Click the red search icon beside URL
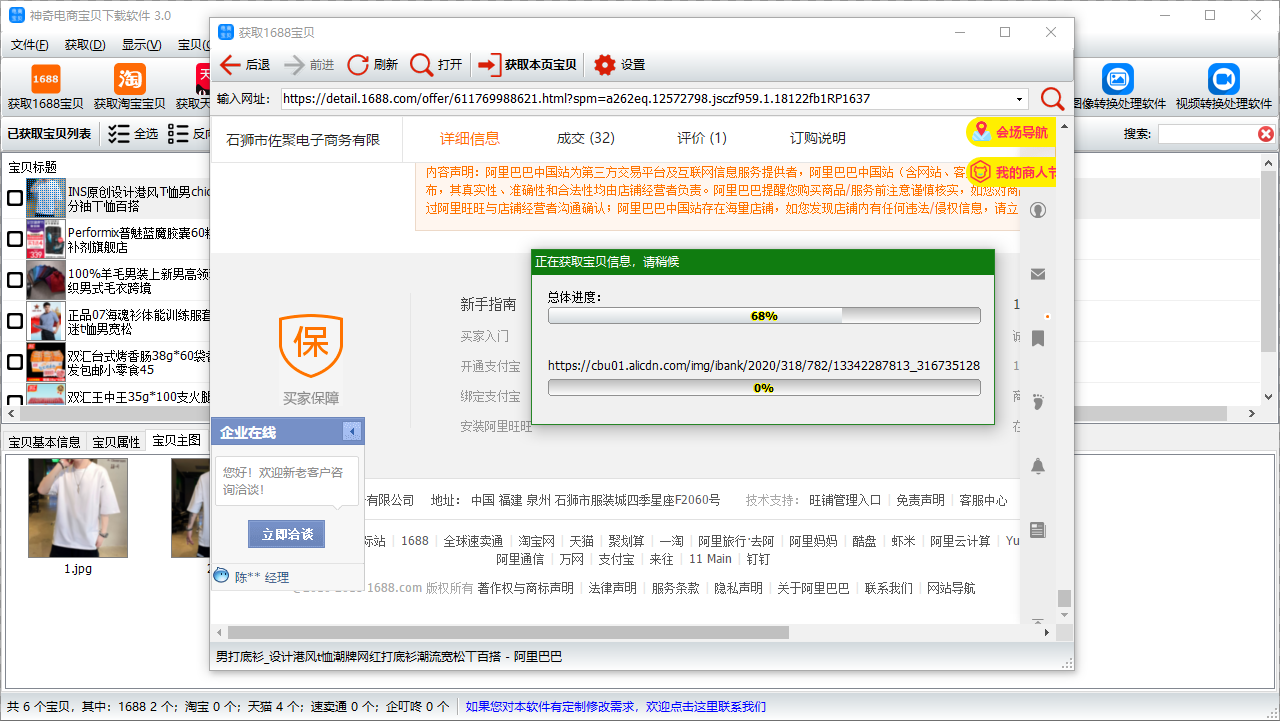 [1052, 99]
